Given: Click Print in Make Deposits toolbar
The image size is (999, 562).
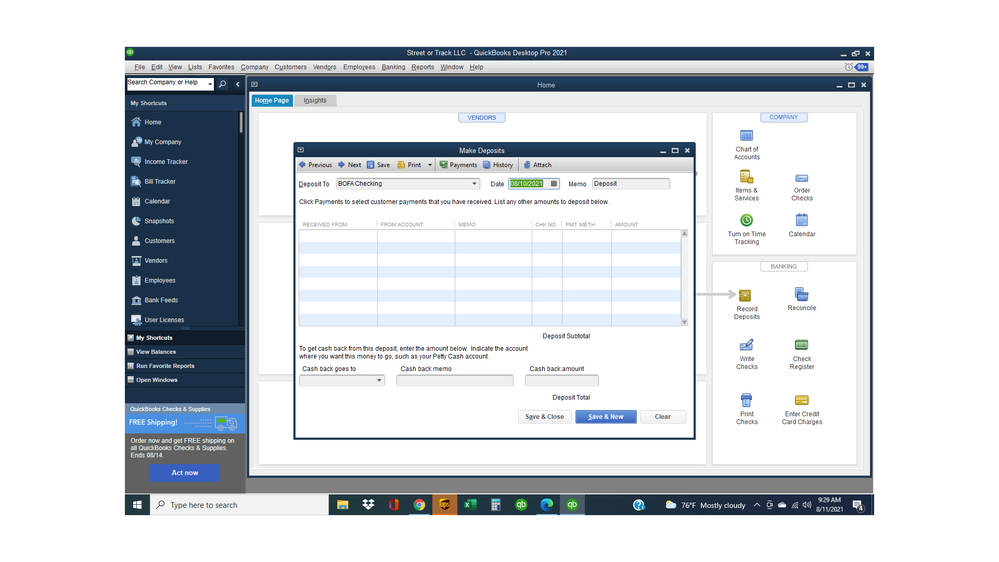Looking at the screenshot, I should [x=409, y=164].
